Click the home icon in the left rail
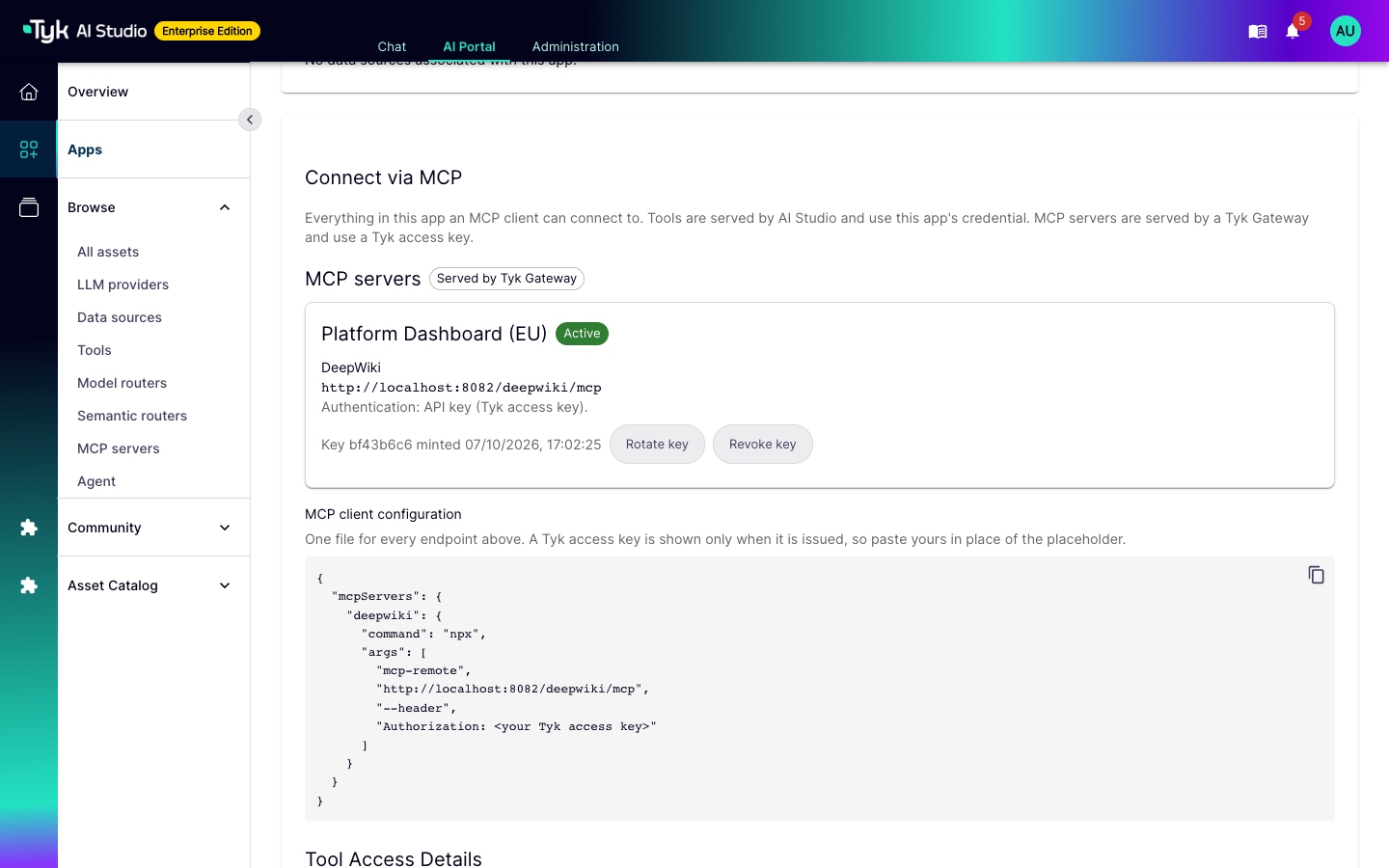The height and width of the screenshot is (868, 1389). point(29,92)
